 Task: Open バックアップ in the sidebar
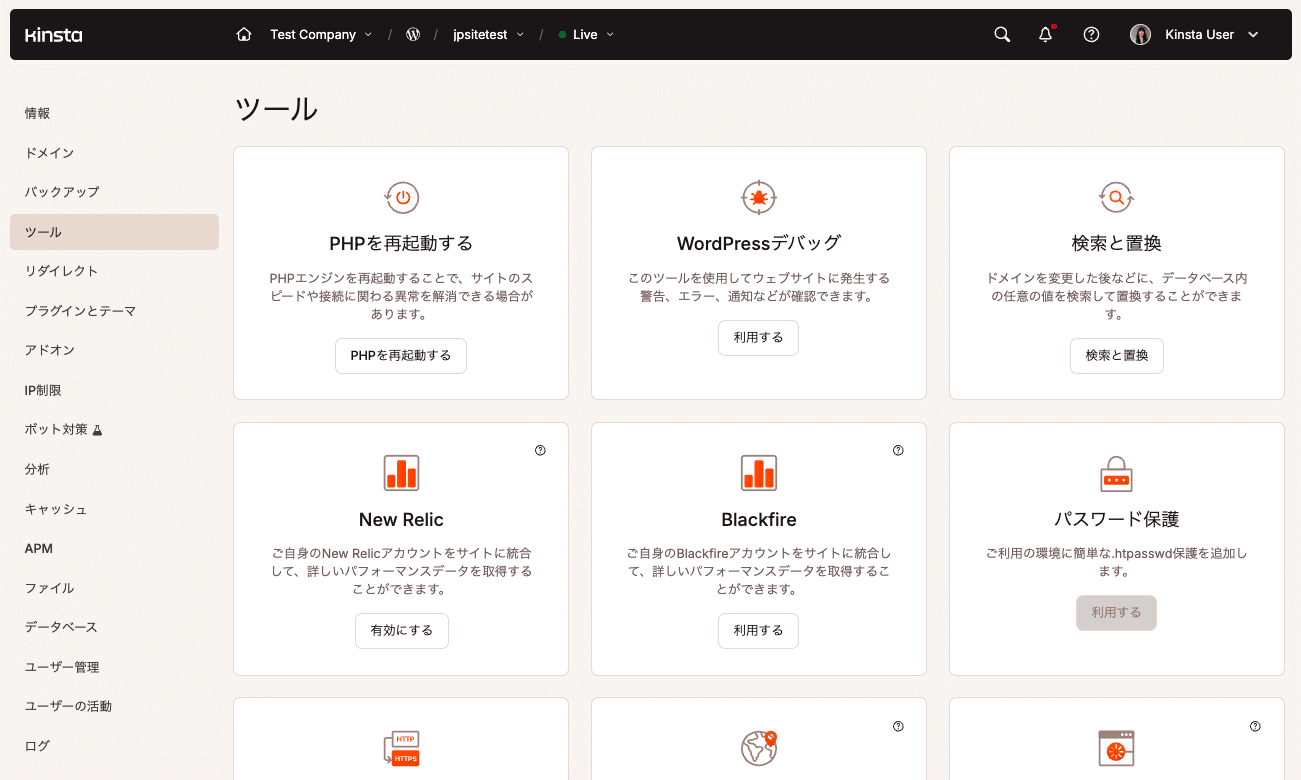pyautogui.click(x=114, y=192)
